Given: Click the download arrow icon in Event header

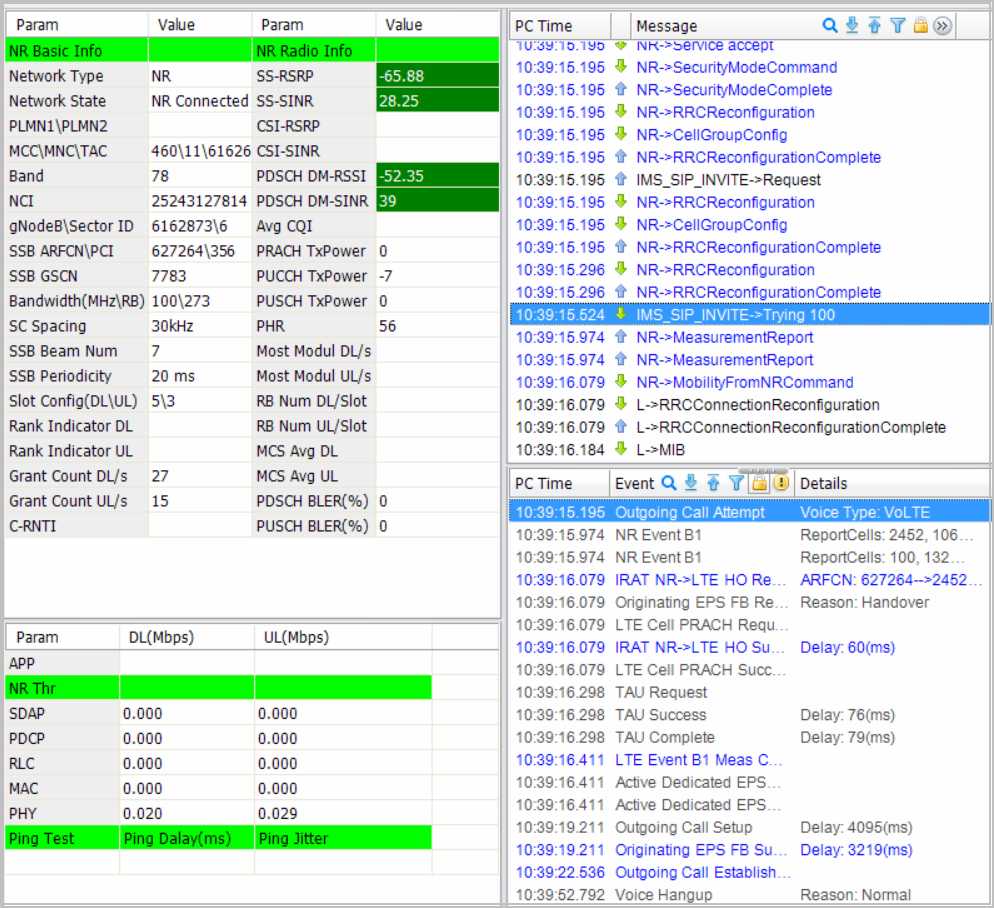Looking at the screenshot, I should tap(691, 483).
